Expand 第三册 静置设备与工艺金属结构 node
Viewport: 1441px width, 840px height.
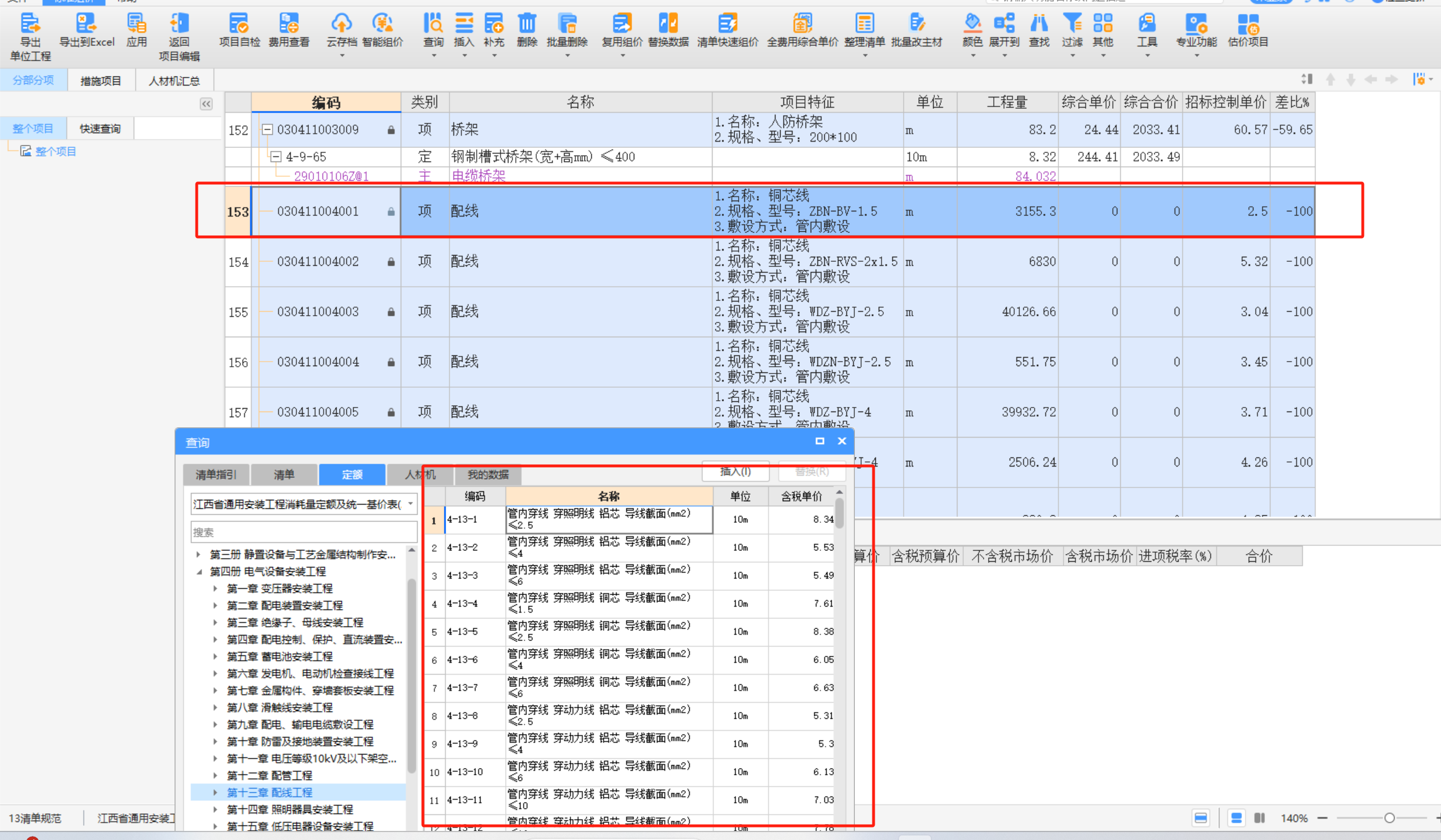pos(198,554)
